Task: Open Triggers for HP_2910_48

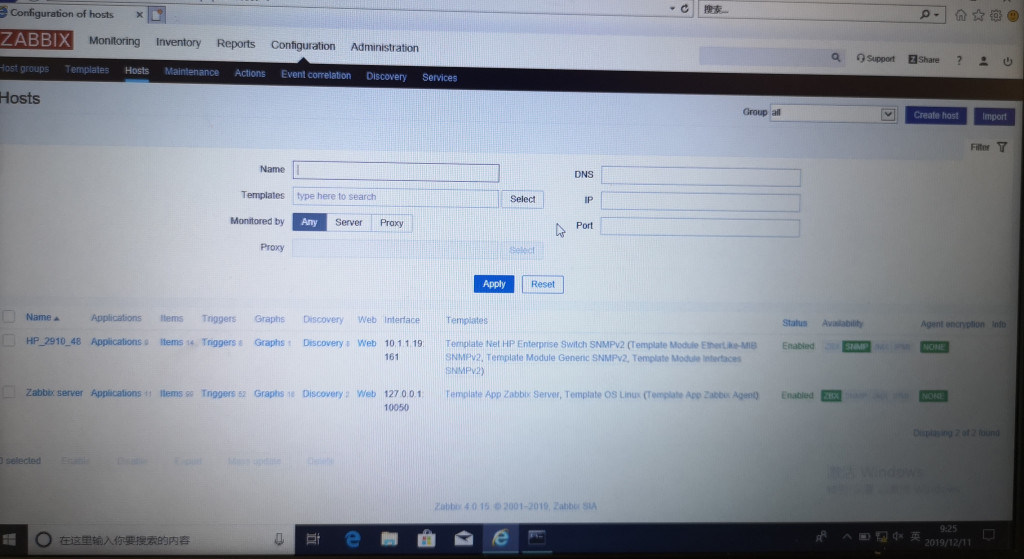Action: [219, 342]
